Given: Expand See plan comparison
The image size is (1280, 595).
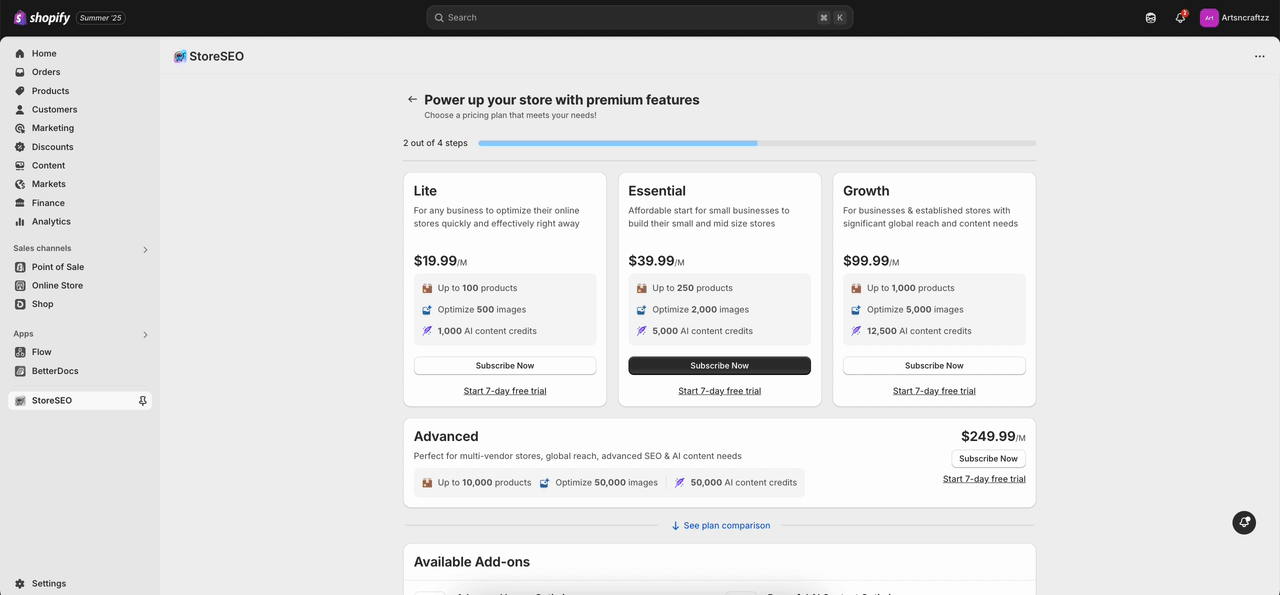Looking at the screenshot, I should tap(719, 526).
